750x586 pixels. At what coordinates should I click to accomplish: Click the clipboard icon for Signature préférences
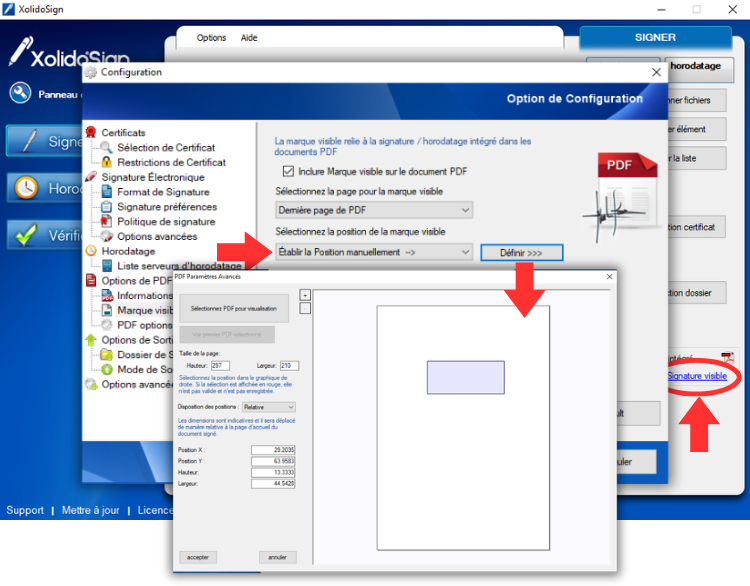pyautogui.click(x=107, y=207)
